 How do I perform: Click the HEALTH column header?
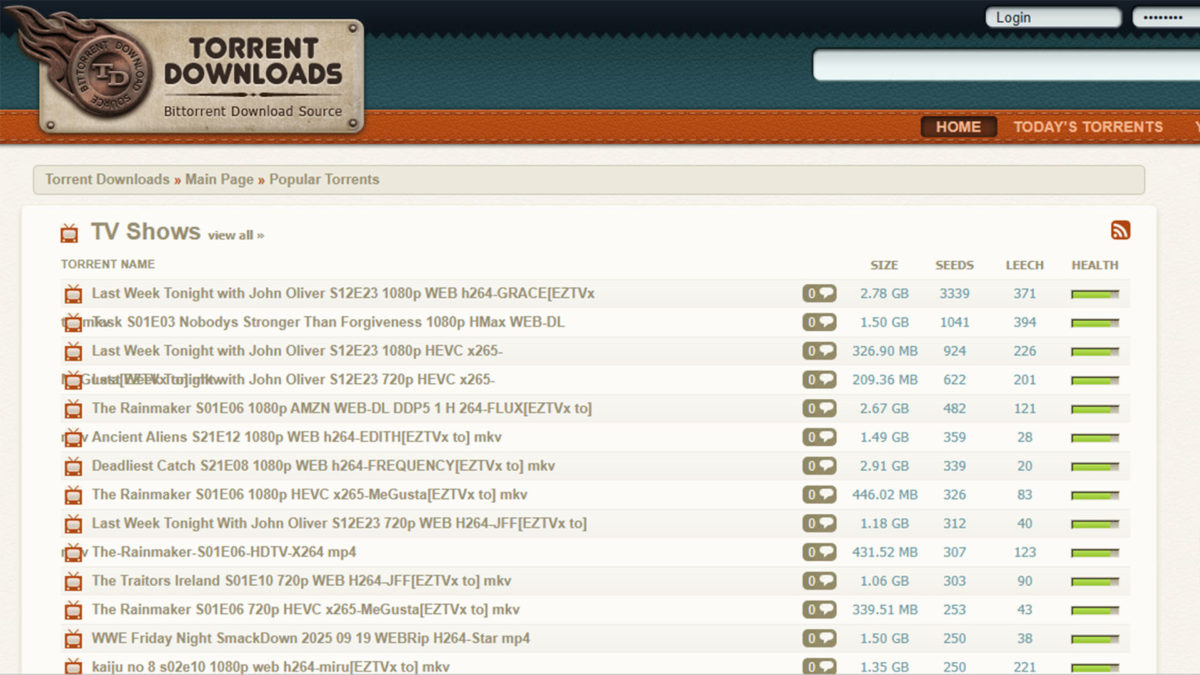pyautogui.click(x=1095, y=265)
